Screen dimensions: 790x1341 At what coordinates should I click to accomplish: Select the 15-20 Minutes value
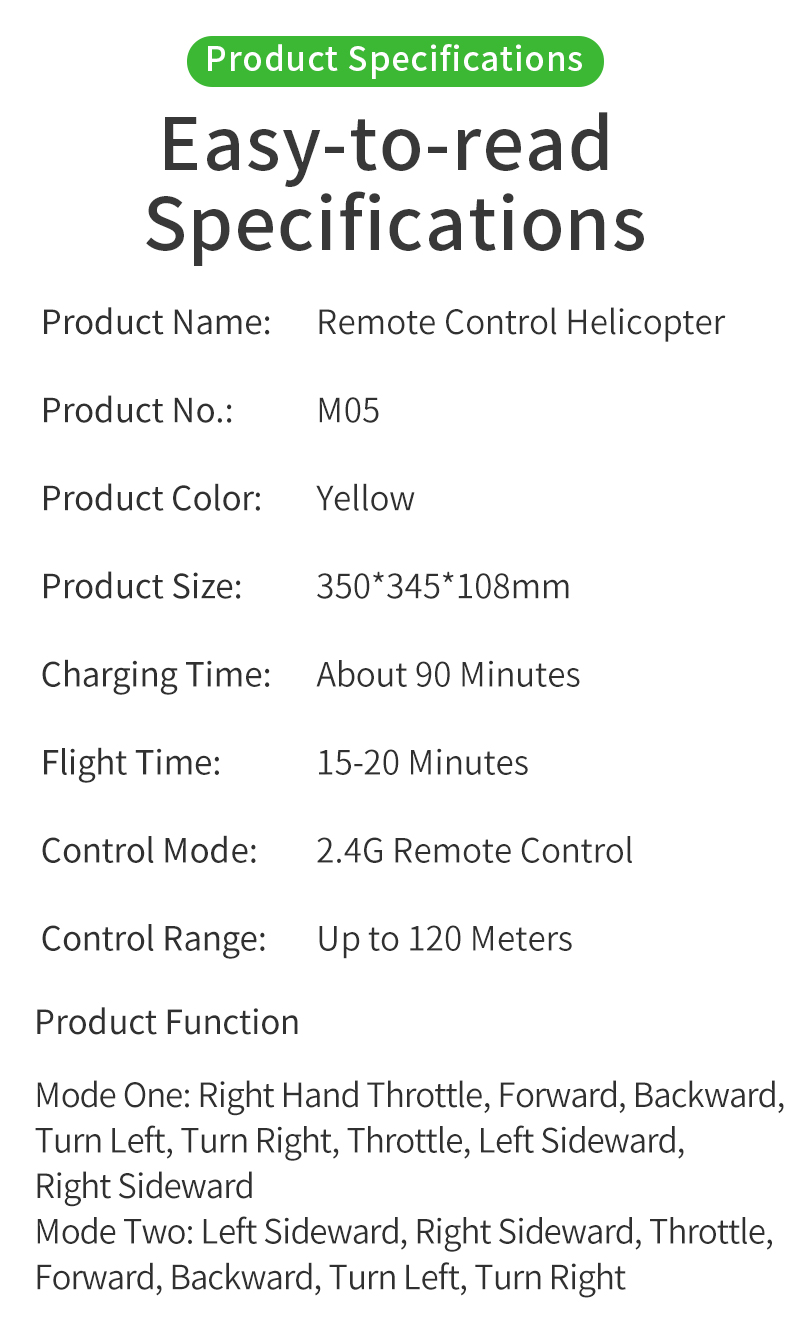click(x=422, y=763)
